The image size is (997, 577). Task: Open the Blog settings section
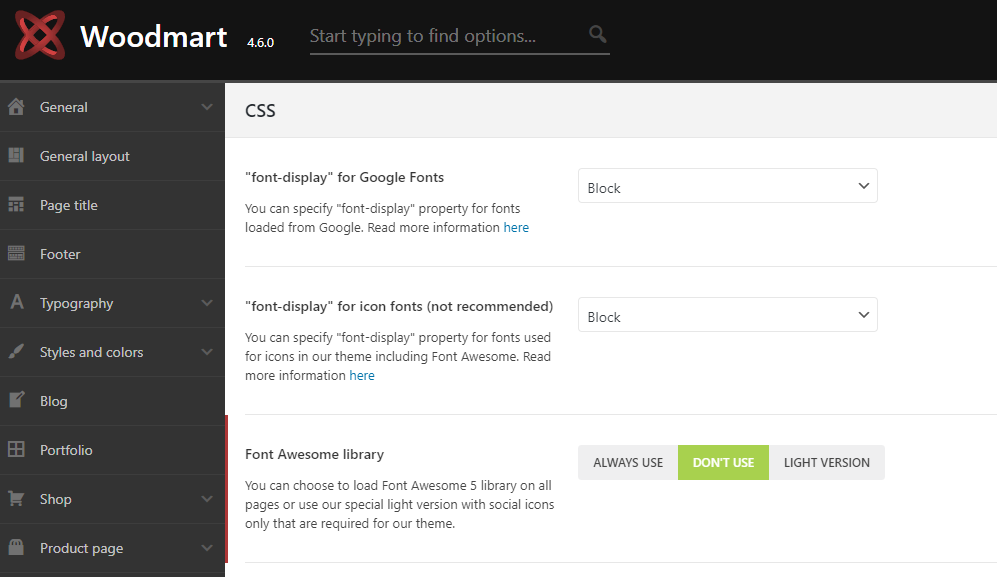click(x=54, y=401)
